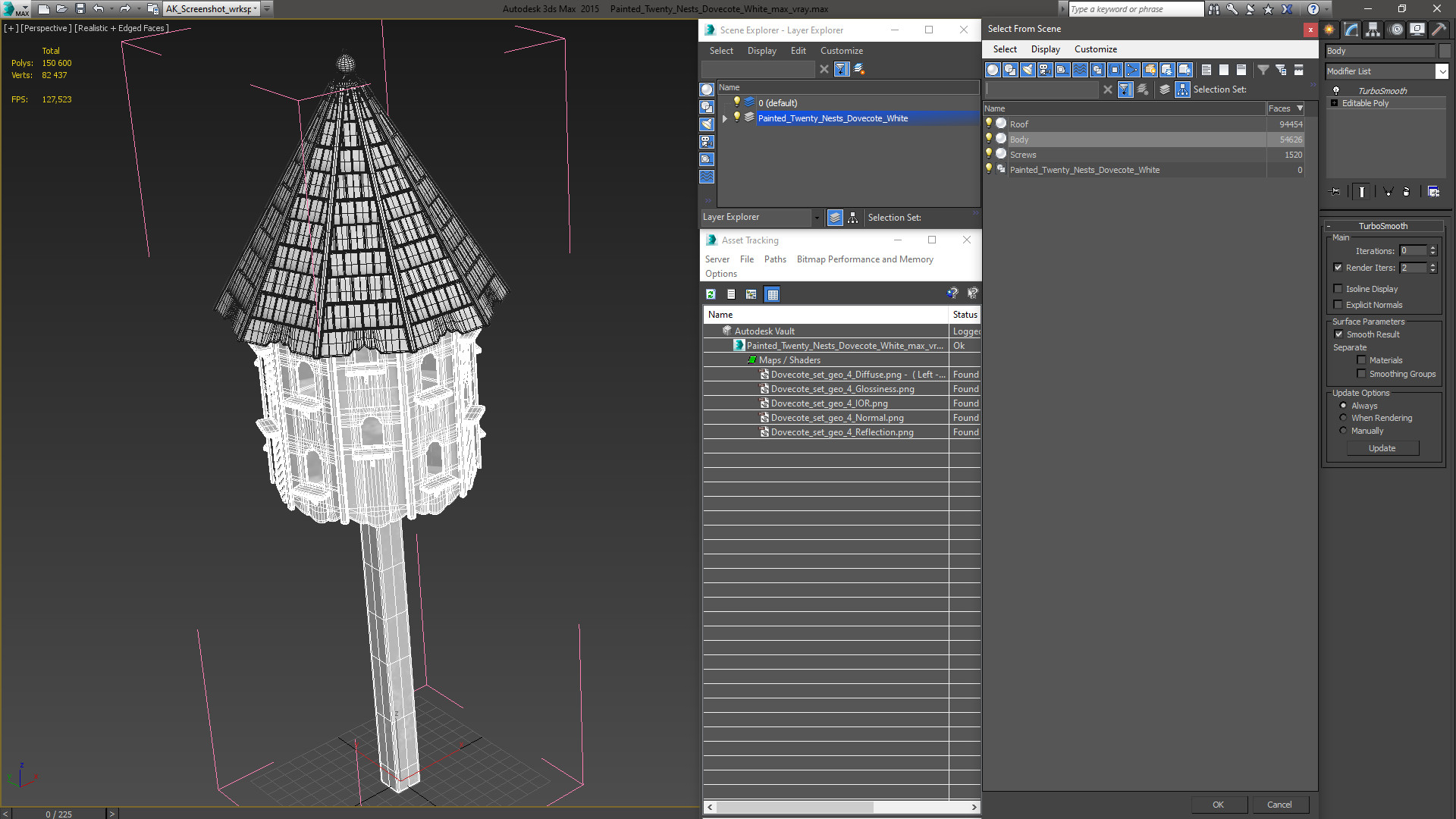Click Select All icon in Select From Scene

[x=1207, y=70]
